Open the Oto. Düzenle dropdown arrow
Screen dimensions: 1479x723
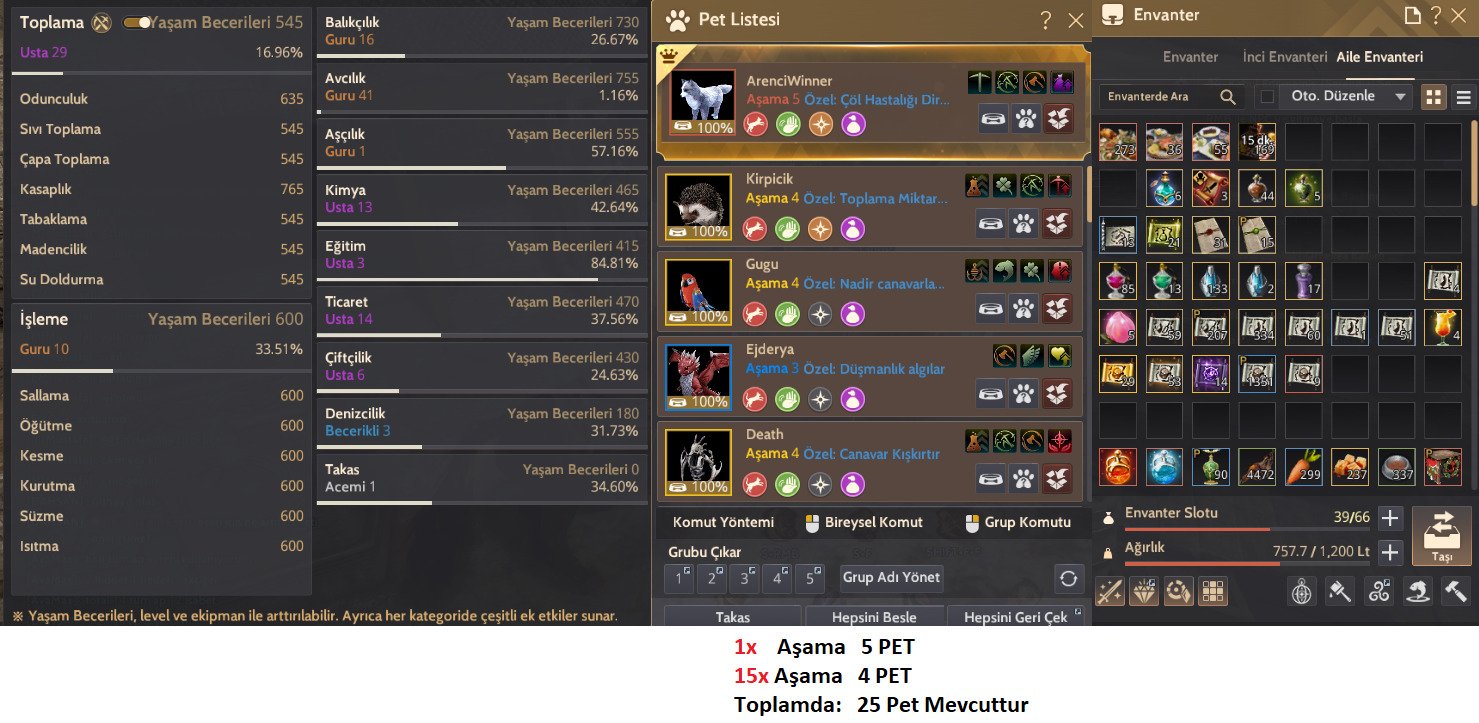1400,97
